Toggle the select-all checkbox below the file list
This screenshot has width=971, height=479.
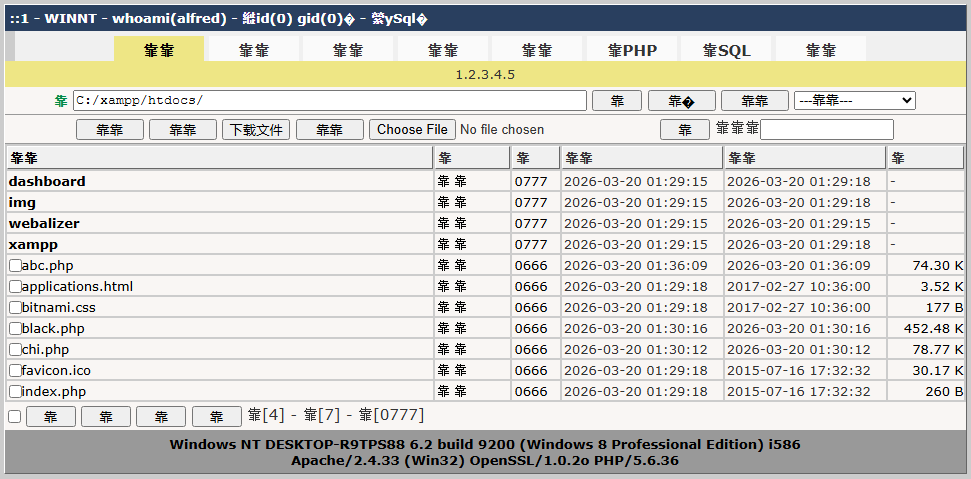click(14, 416)
